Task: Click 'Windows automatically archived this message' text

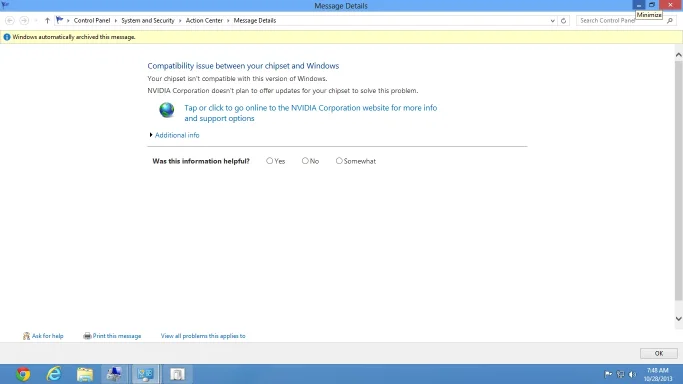Action: tap(74, 37)
